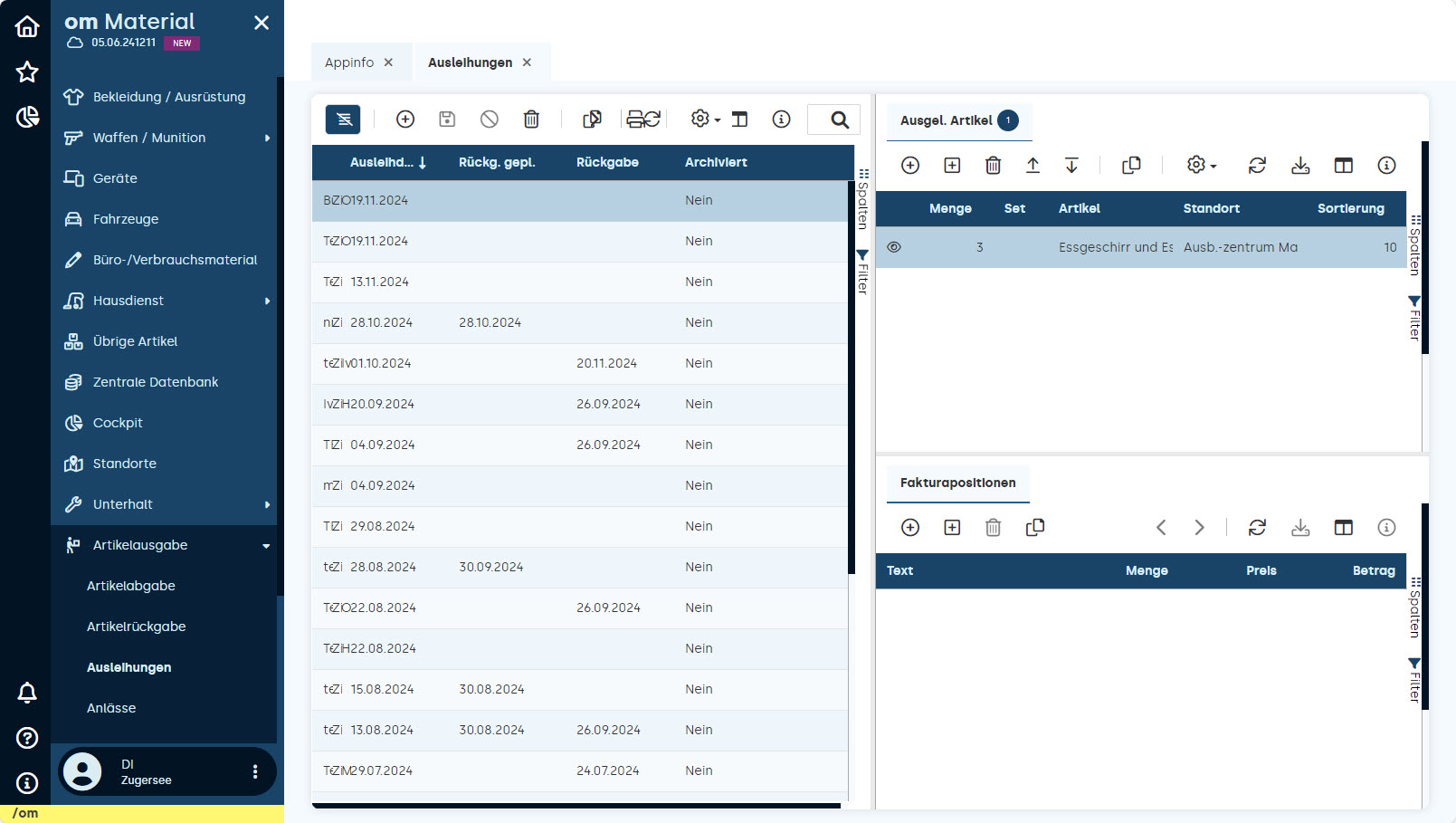Open the Cockpit menu entry
The width and height of the screenshot is (1456, 823).
pyautogui.click(x=118, y=423)
